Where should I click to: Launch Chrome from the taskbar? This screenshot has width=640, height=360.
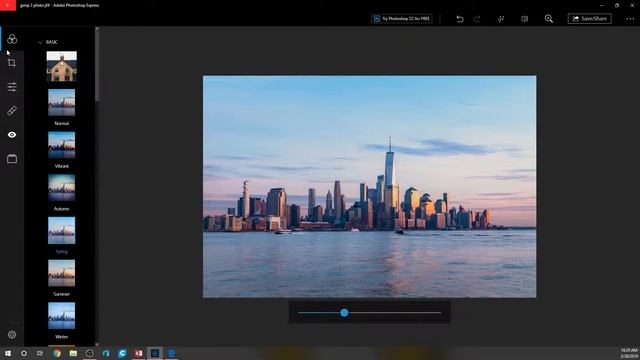point(57,353)
